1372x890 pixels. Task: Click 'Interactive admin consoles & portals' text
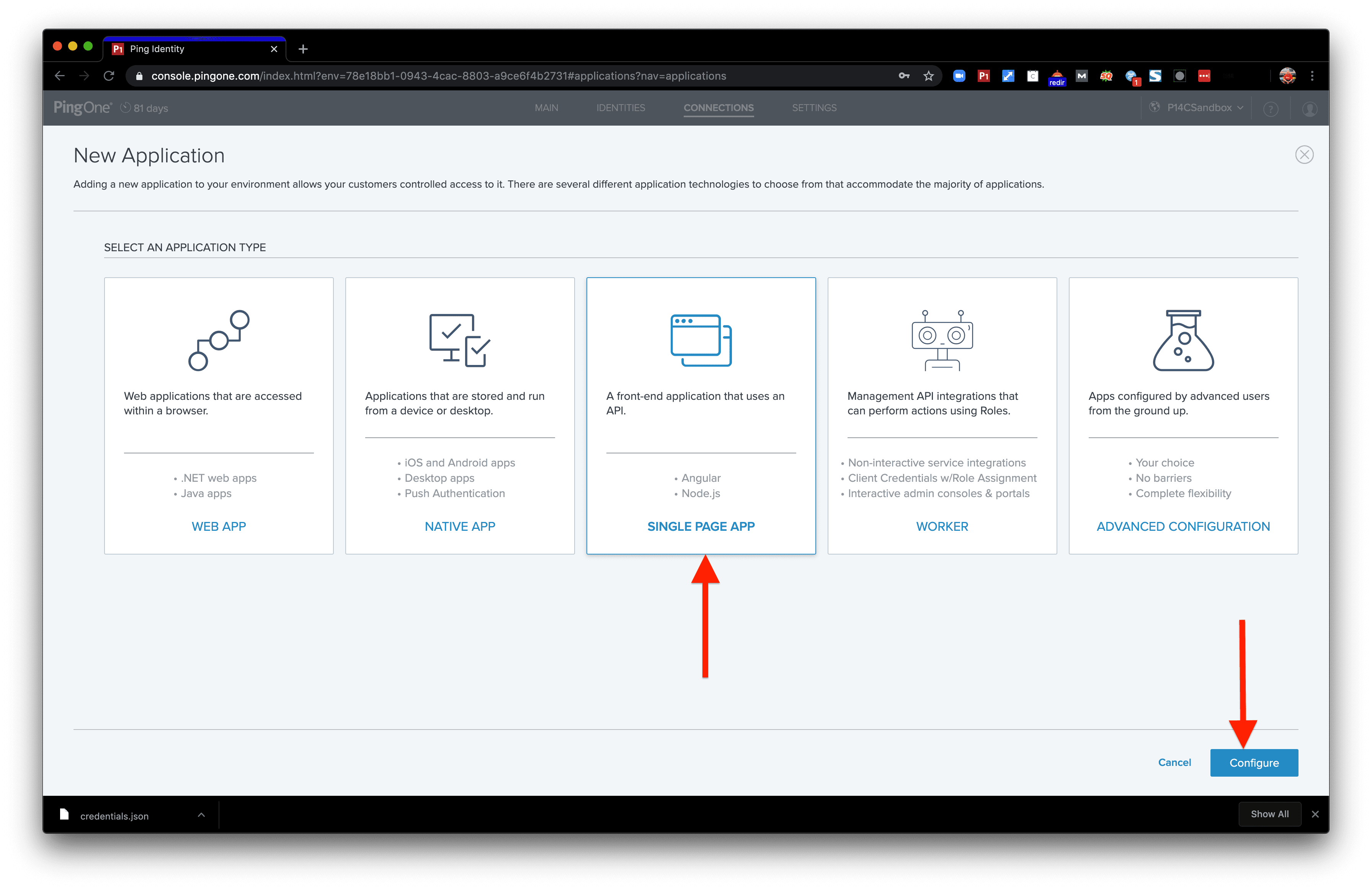click(x=939, y=493)
